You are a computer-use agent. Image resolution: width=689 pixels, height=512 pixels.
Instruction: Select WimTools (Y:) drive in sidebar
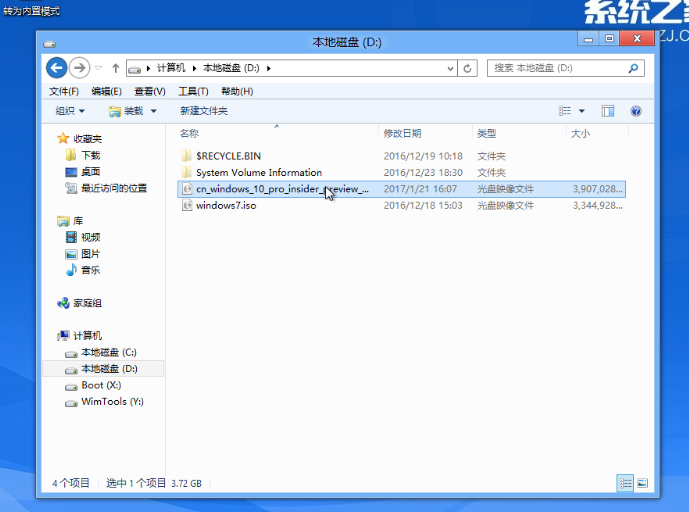point(112,402)
